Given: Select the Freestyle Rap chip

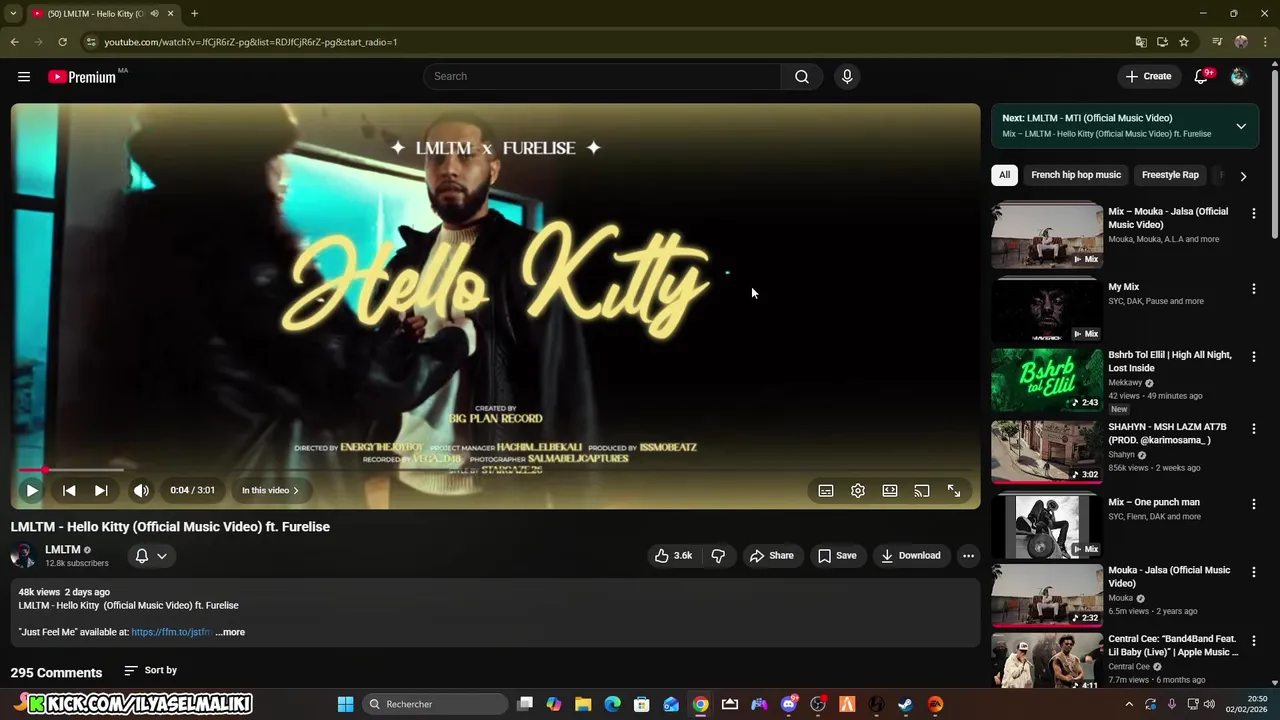Looking at the screenshot, I should coord(1170,175).
